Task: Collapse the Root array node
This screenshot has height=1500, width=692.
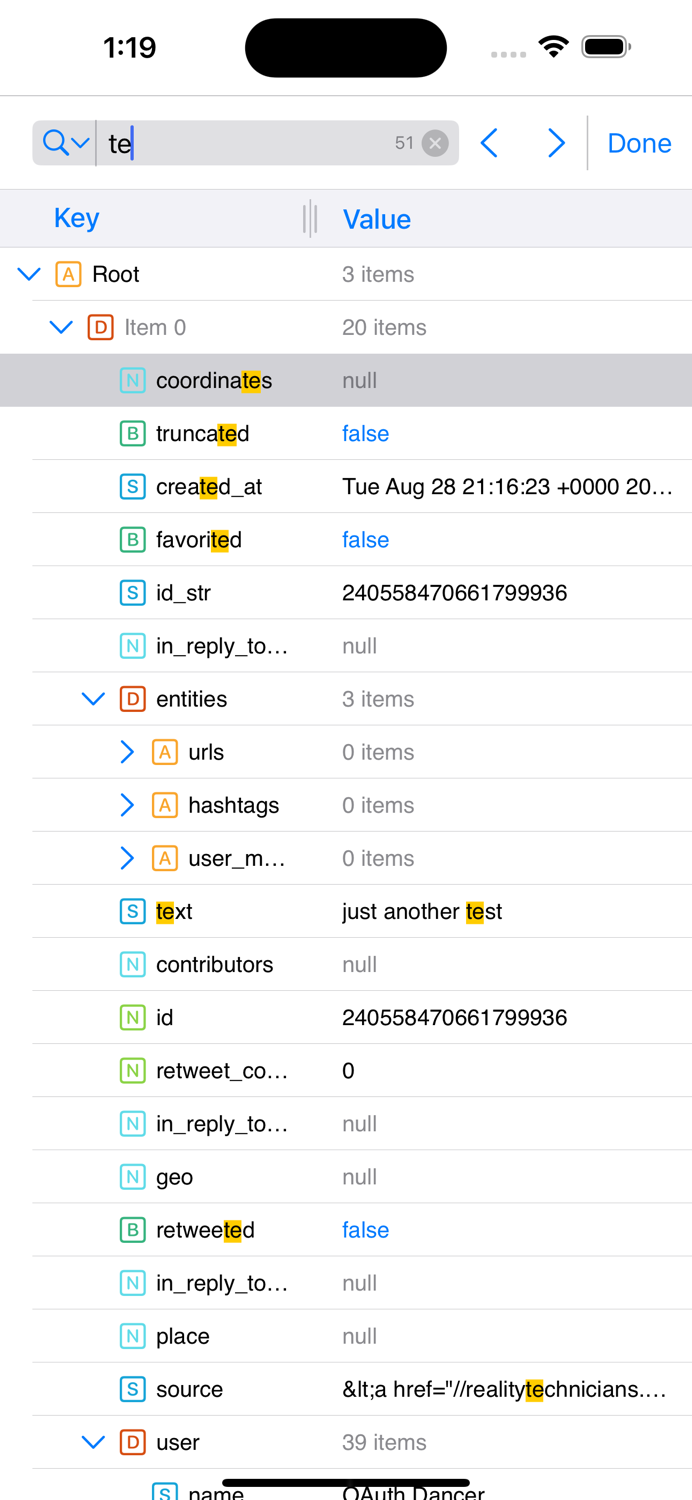Action: (28, 274)
